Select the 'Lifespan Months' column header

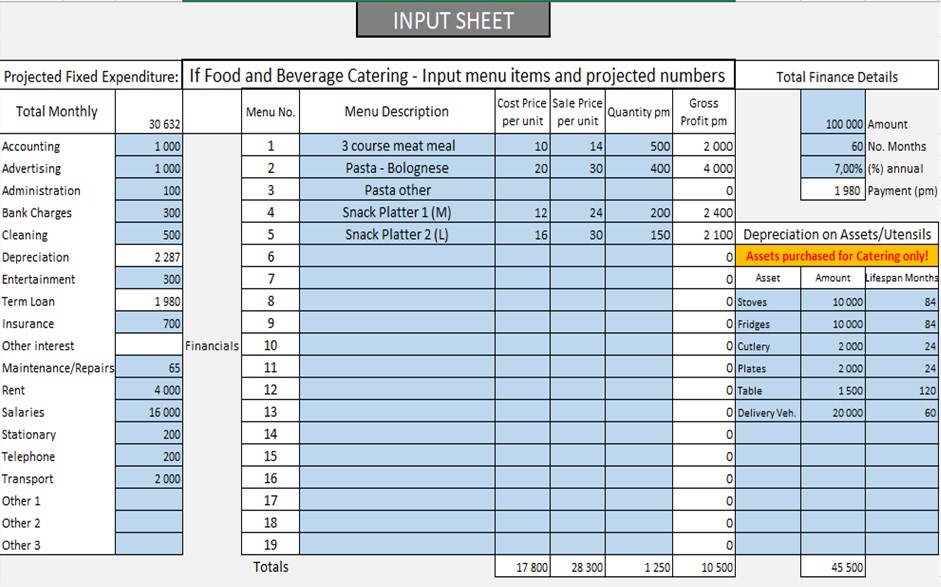coord(901,278)
